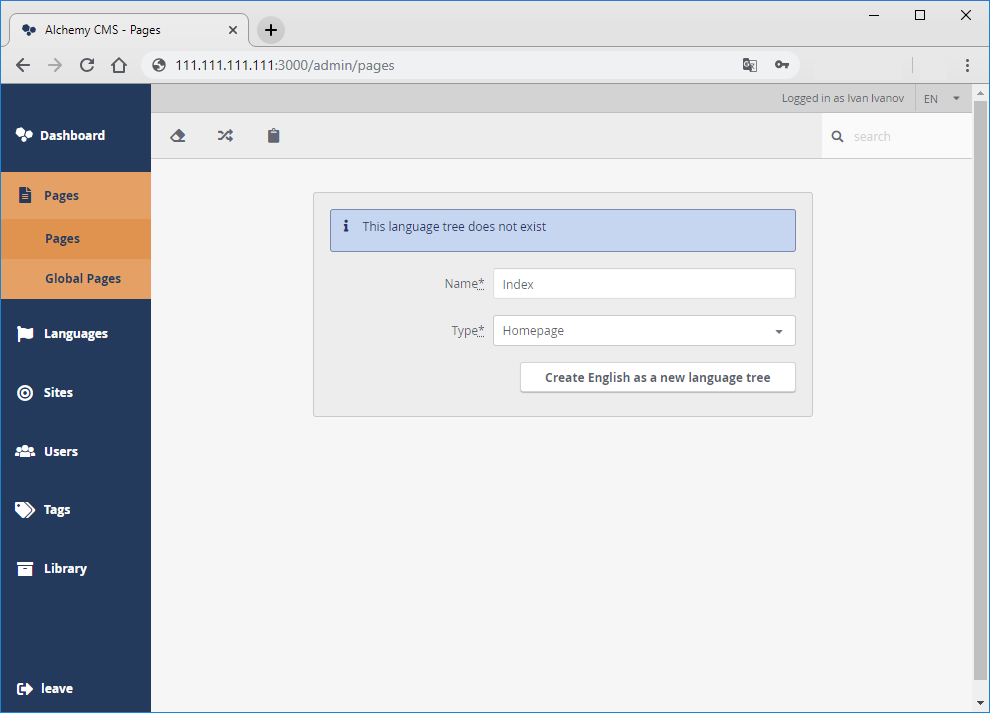Open the EN language selector
This screenshot has width=990, height=713.
942,99
